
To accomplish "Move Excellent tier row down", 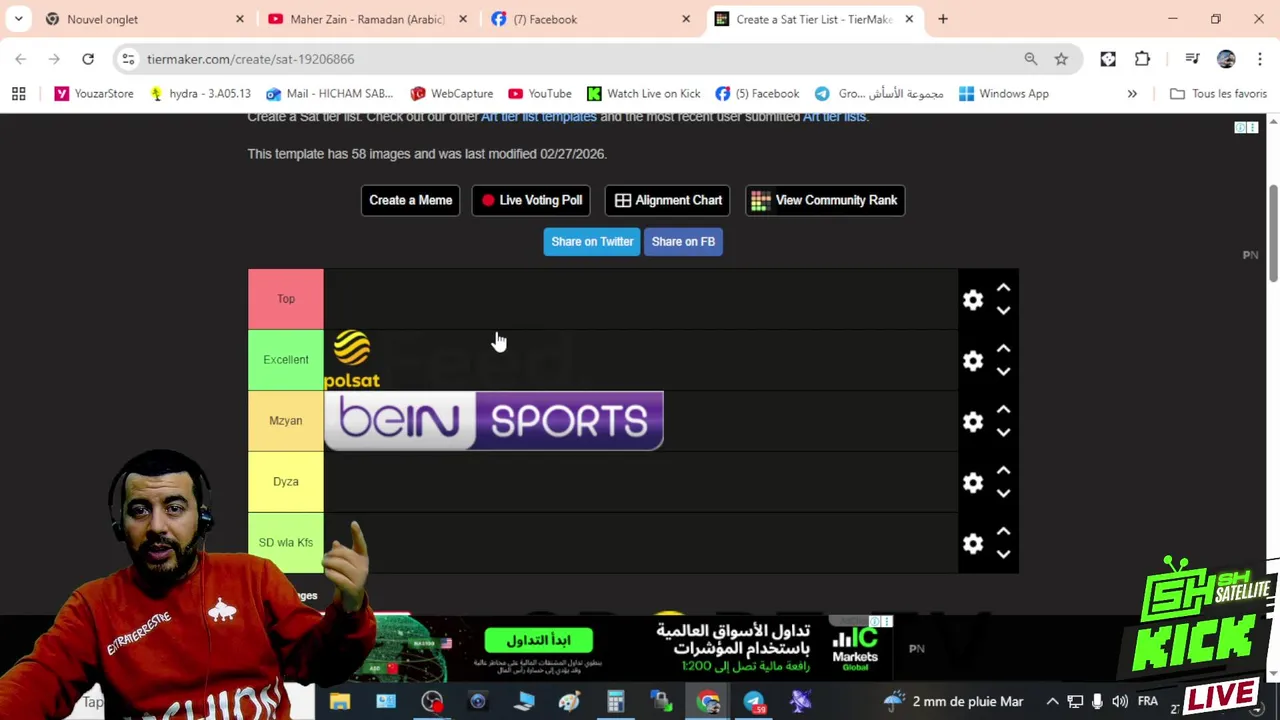I will [1003, 372].
